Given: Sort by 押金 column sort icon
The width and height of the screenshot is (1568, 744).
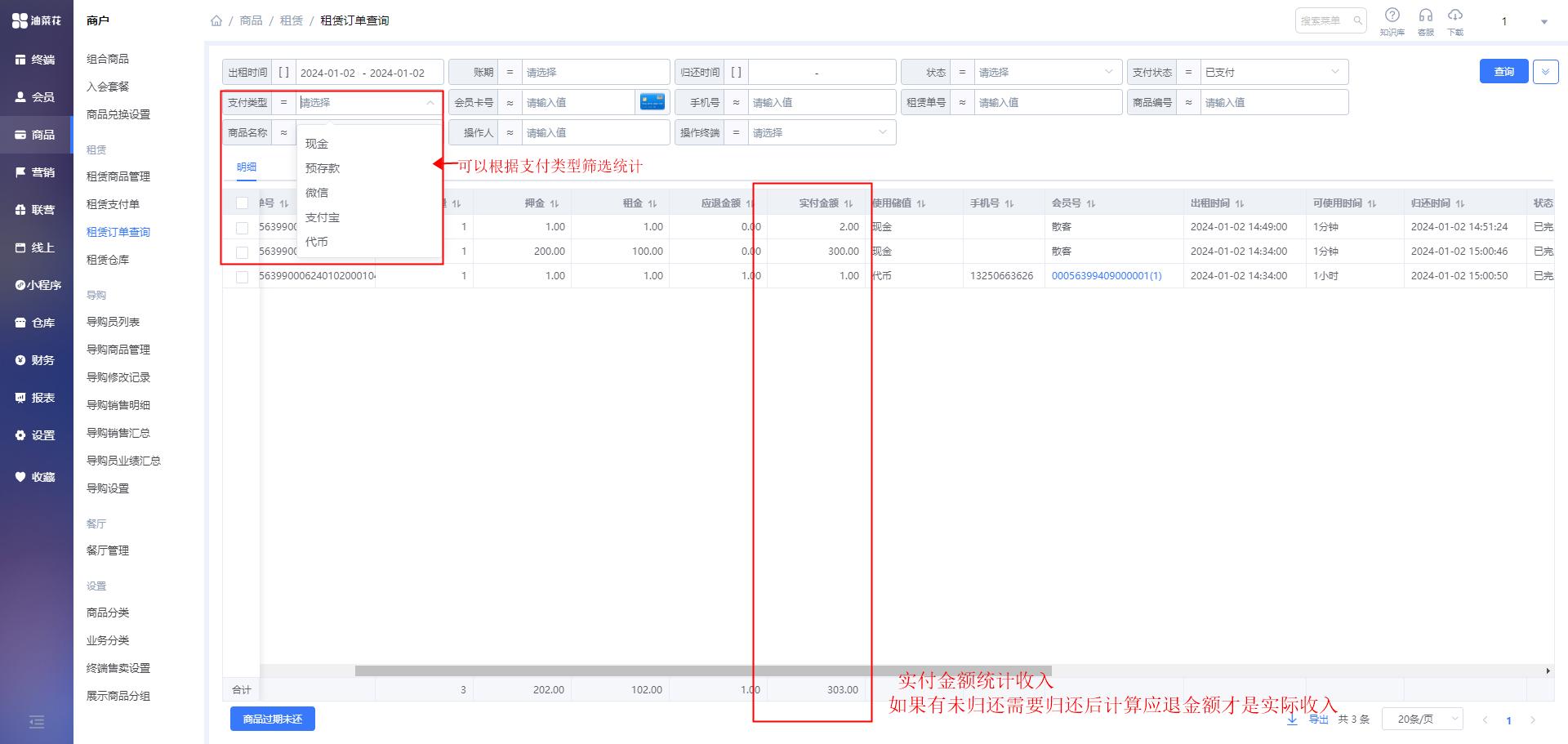Looking at the screenshot, I should pyautogui.click(x=555, y=203).
